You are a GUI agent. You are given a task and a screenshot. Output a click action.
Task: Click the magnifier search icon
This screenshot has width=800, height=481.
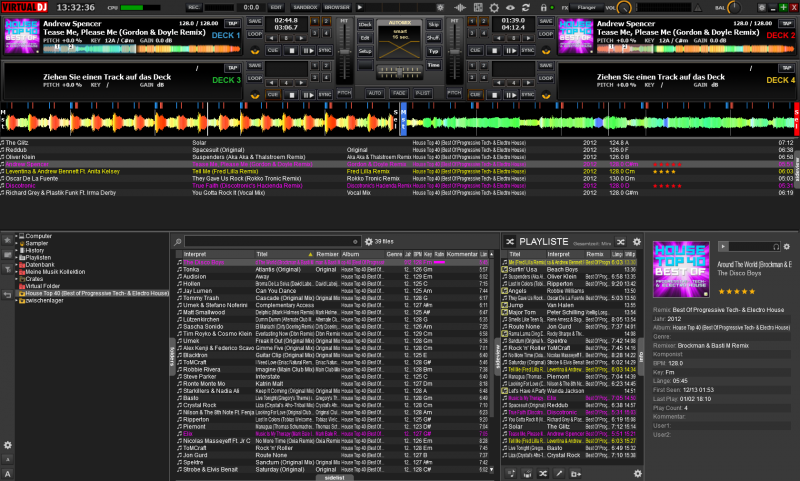[x=178, y=242]
